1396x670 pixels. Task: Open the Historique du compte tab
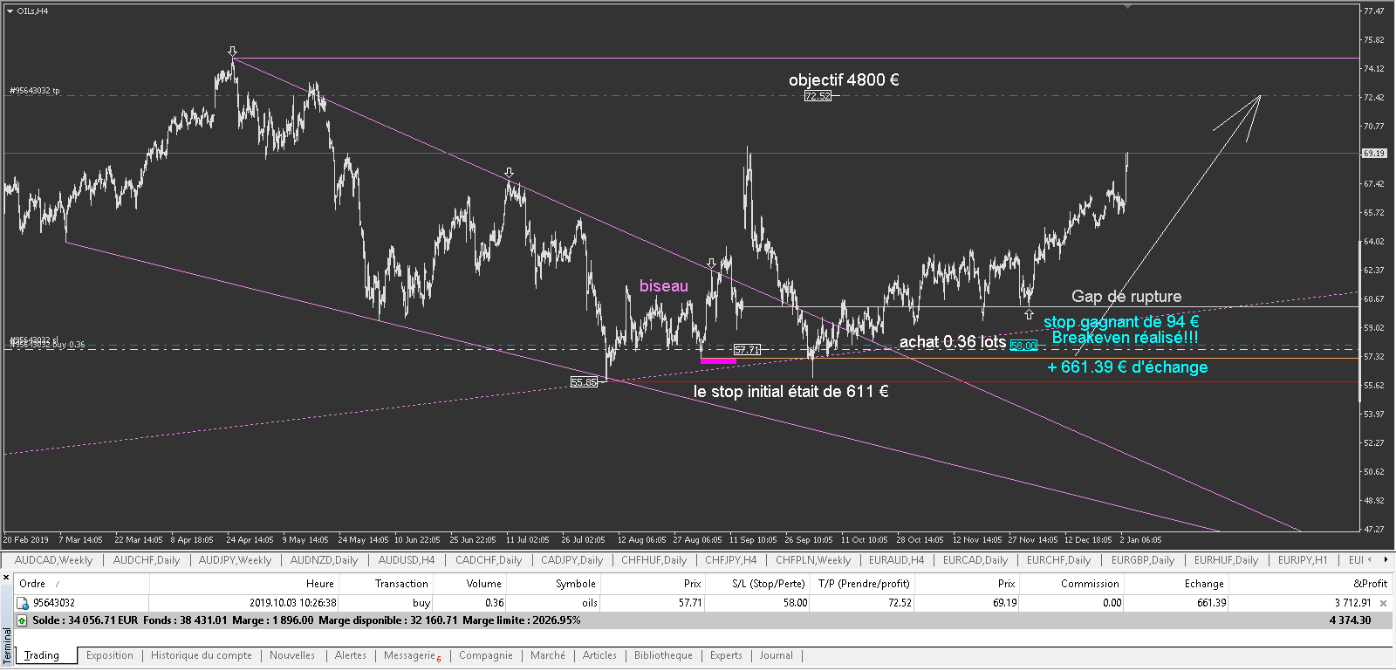click(x=201, y=655)
